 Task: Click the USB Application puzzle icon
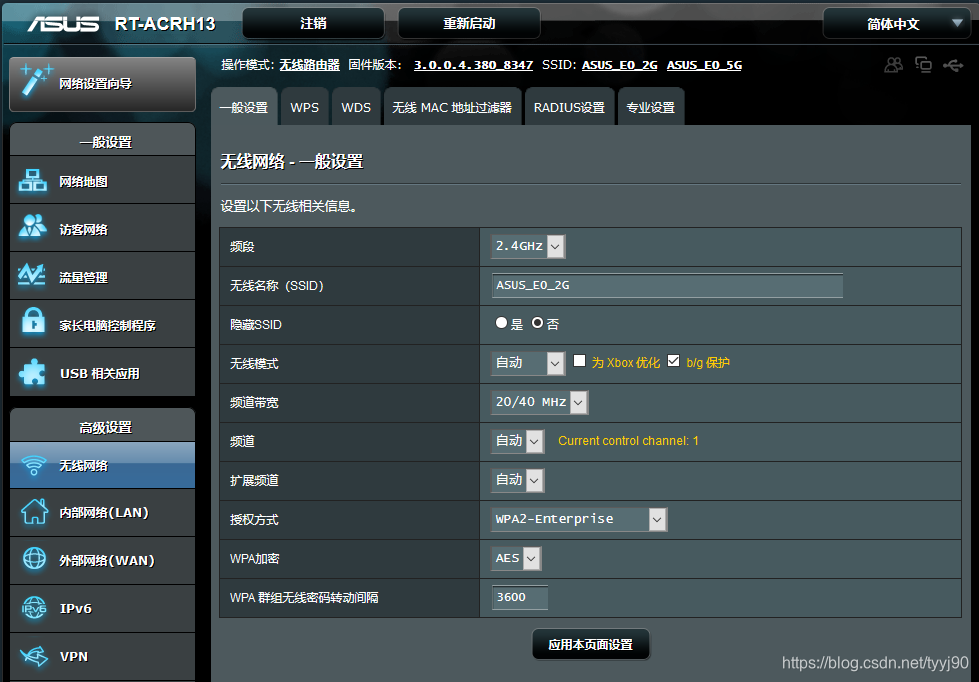(x=32, y=372)
